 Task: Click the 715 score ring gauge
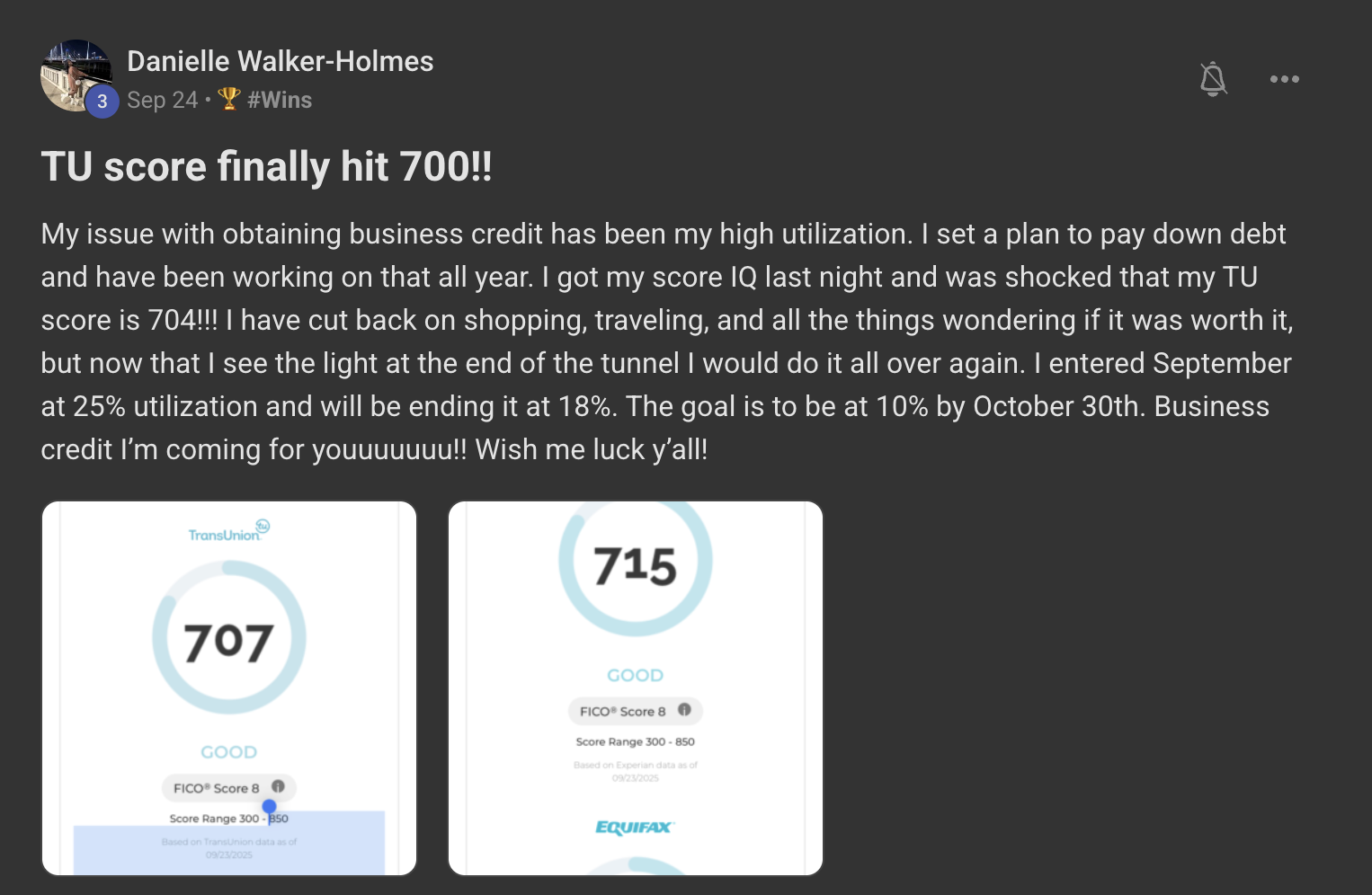click(636, 561)
